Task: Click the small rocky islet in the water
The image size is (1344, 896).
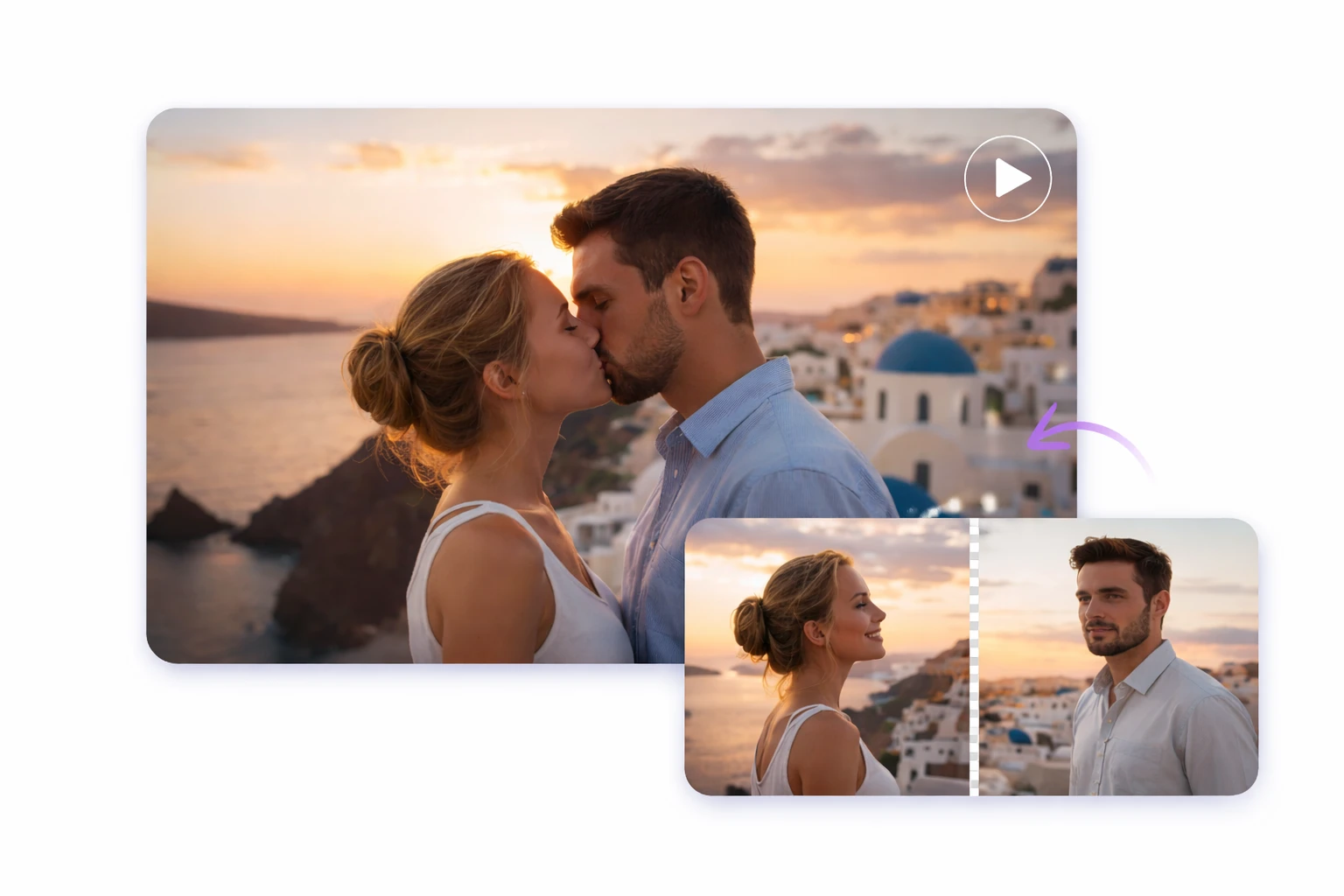Action: [x=184, y=516]
